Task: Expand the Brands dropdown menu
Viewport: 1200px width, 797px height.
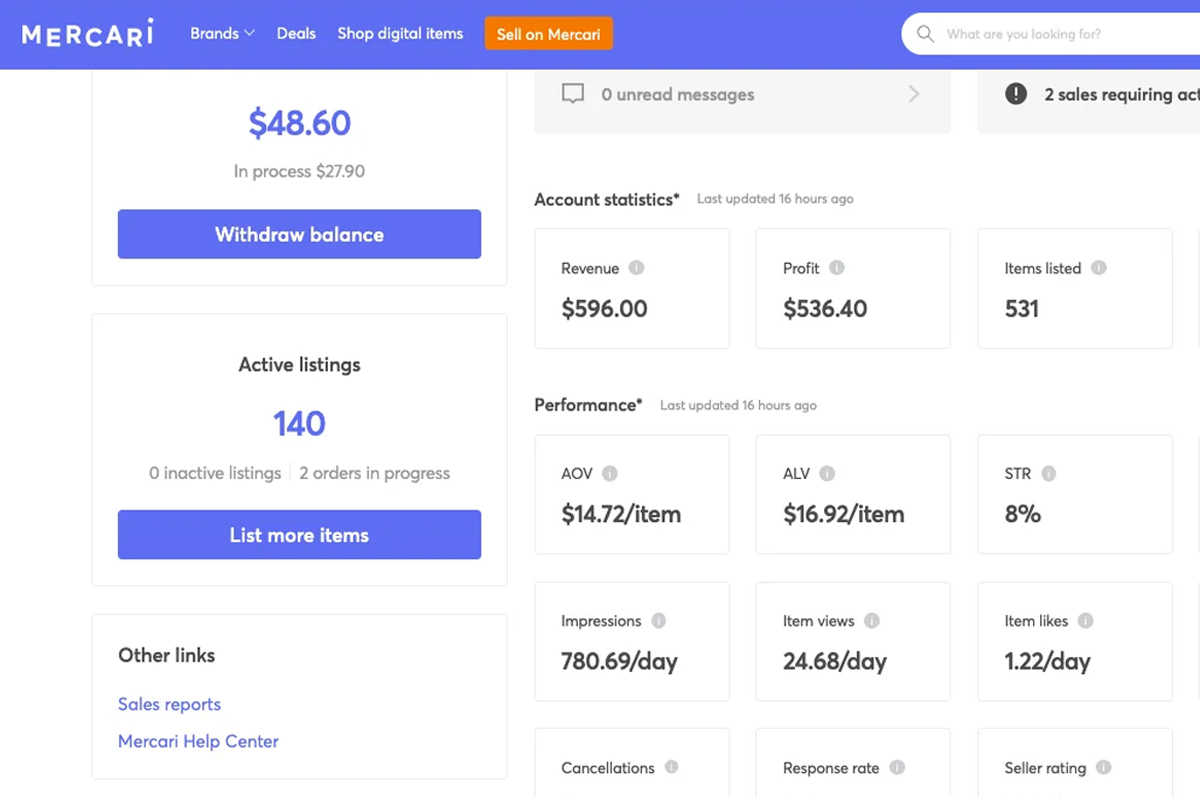Action: (x=222, y=34)
